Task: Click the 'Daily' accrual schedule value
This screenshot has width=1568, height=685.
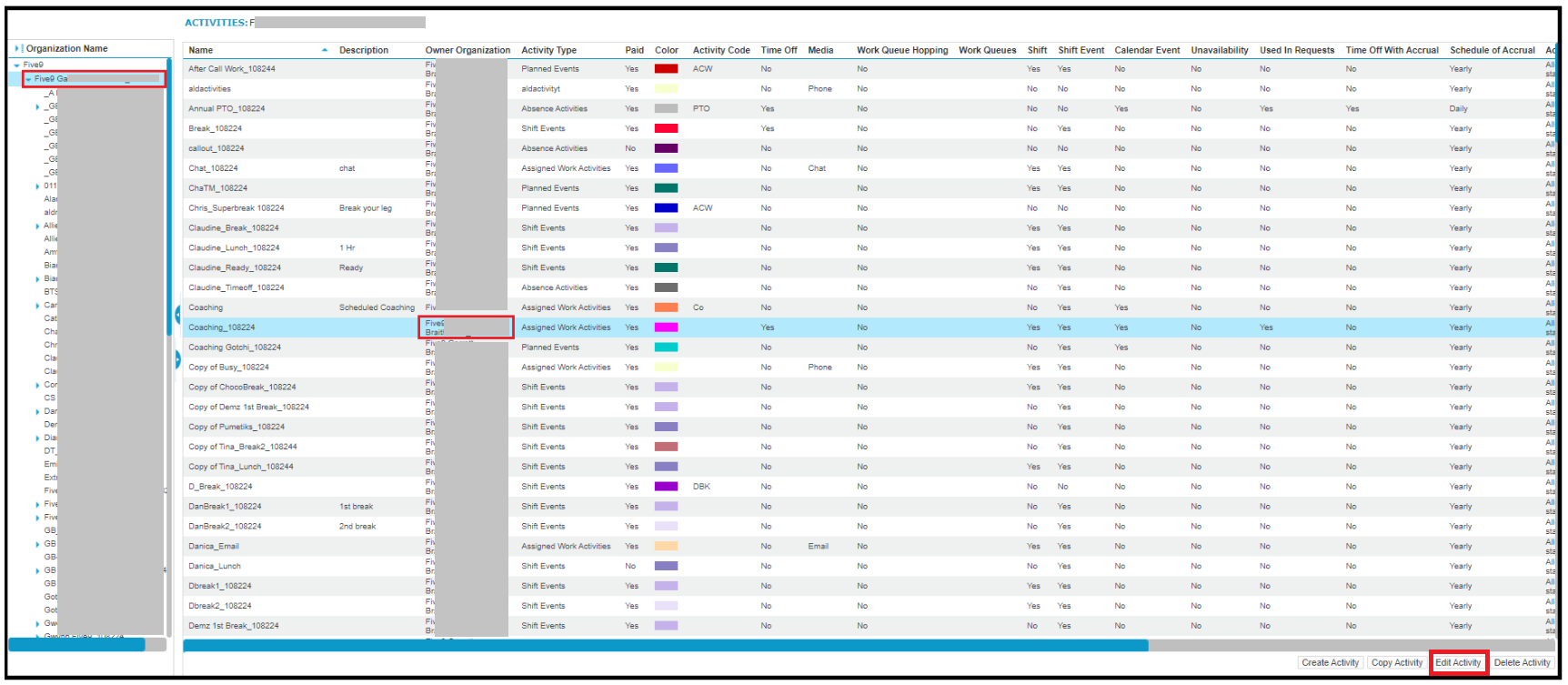Action: coord(1458,109)
